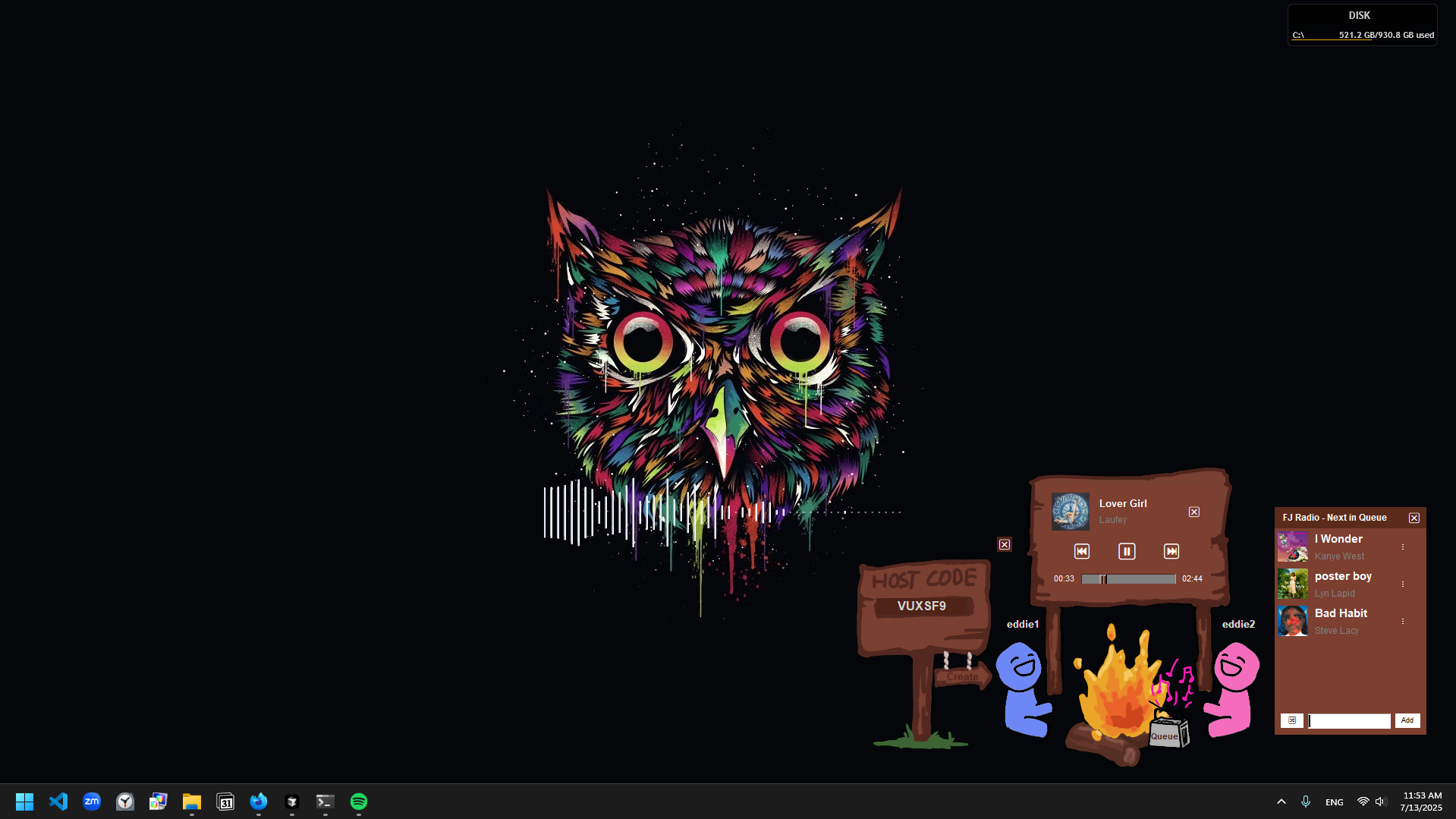This screenshot has width=1456, height=819.
Task: Go back to the previous track
Action: coord(1082,552)
